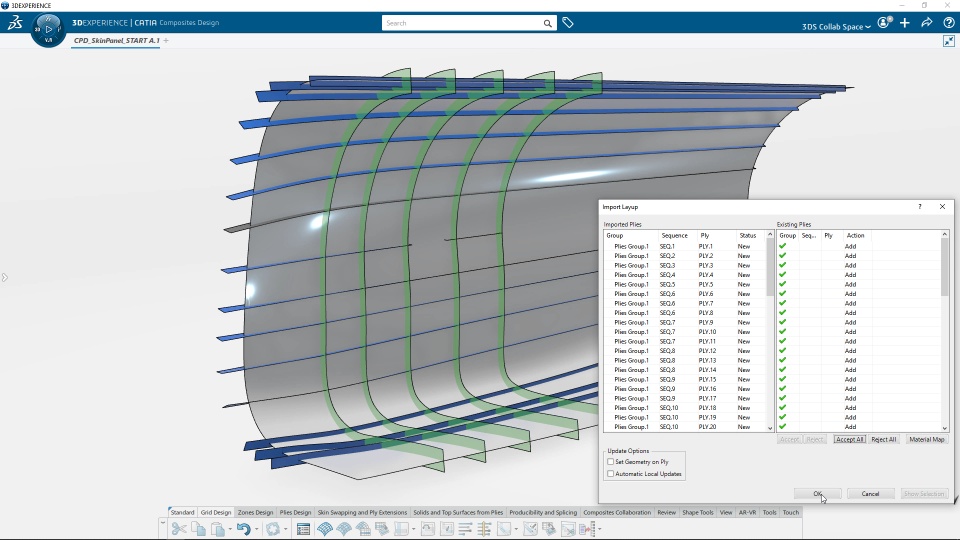Click the 3DEXPERIENCE compass play button
The image size is (960, 540).
[48, 29]
